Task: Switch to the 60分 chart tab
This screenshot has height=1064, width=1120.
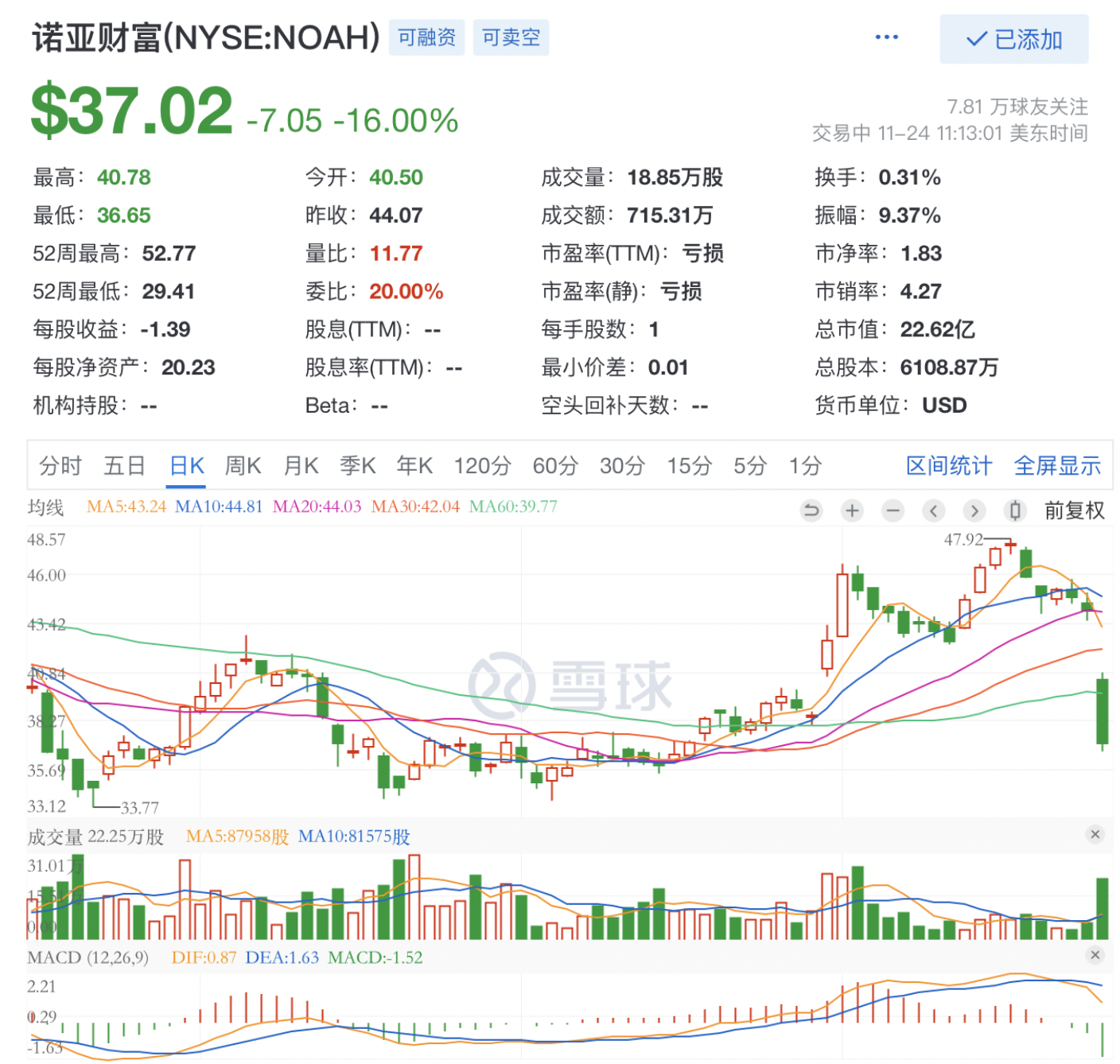Action: pos(555,466)
